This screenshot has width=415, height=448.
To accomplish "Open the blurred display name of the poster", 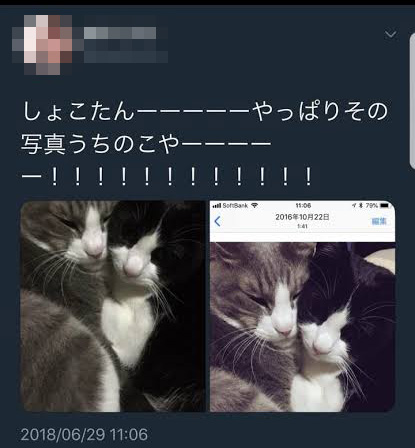I will (120, 33).
